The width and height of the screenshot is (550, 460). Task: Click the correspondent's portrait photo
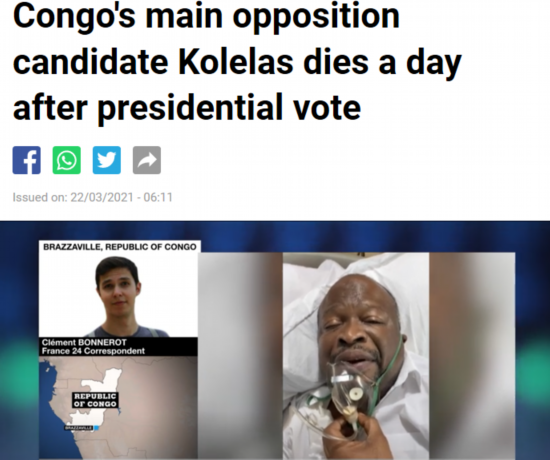[118, 294]
